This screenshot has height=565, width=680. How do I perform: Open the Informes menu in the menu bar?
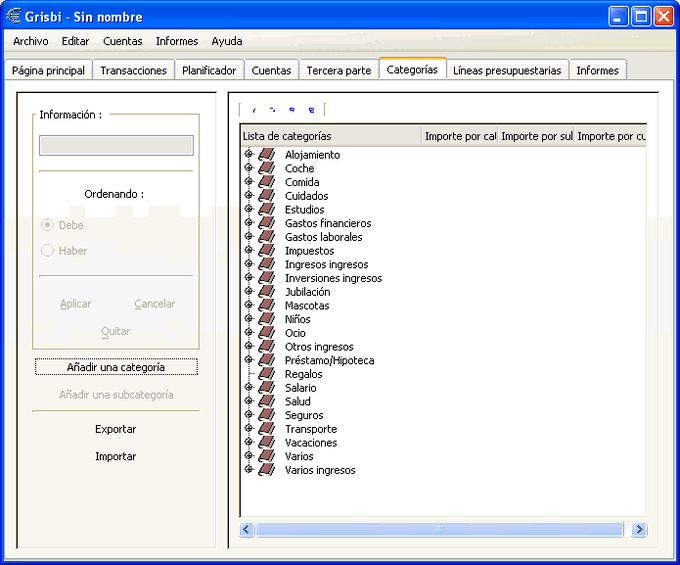[177, 41]
